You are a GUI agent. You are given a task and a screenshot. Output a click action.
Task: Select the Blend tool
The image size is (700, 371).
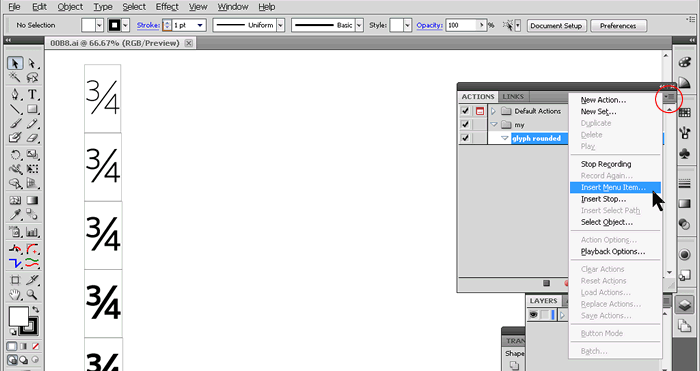point(32,215)
